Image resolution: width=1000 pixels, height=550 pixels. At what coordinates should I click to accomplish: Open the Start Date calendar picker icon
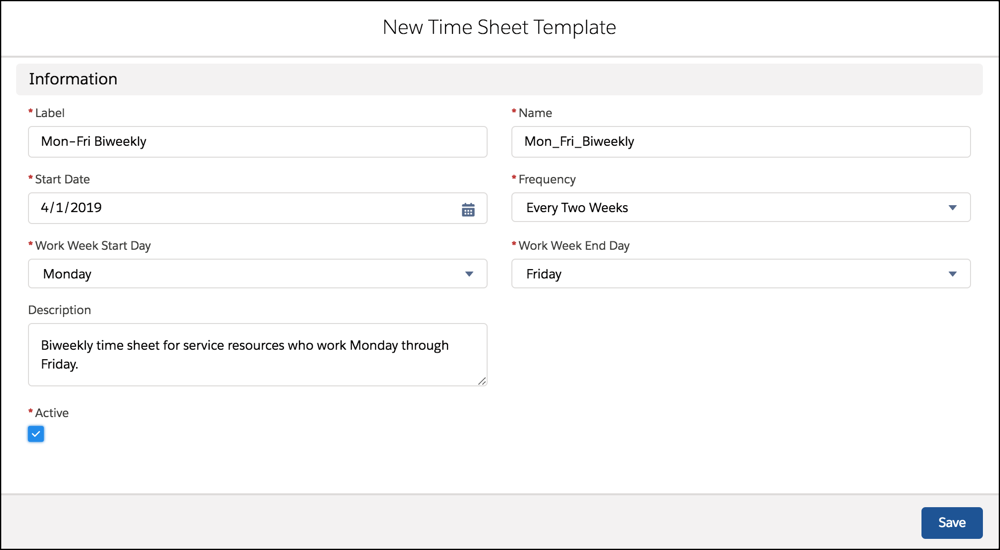tap(468, 209)
